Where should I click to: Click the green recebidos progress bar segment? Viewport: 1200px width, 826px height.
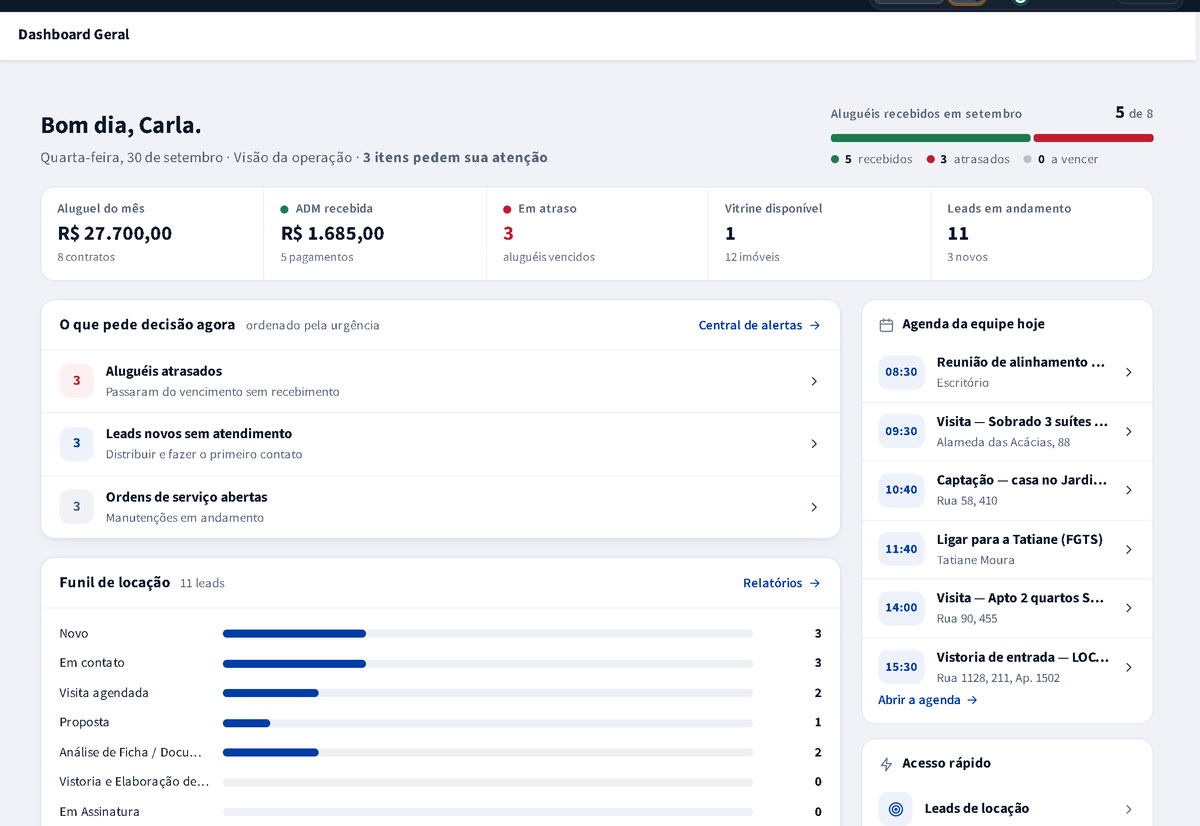930,138
